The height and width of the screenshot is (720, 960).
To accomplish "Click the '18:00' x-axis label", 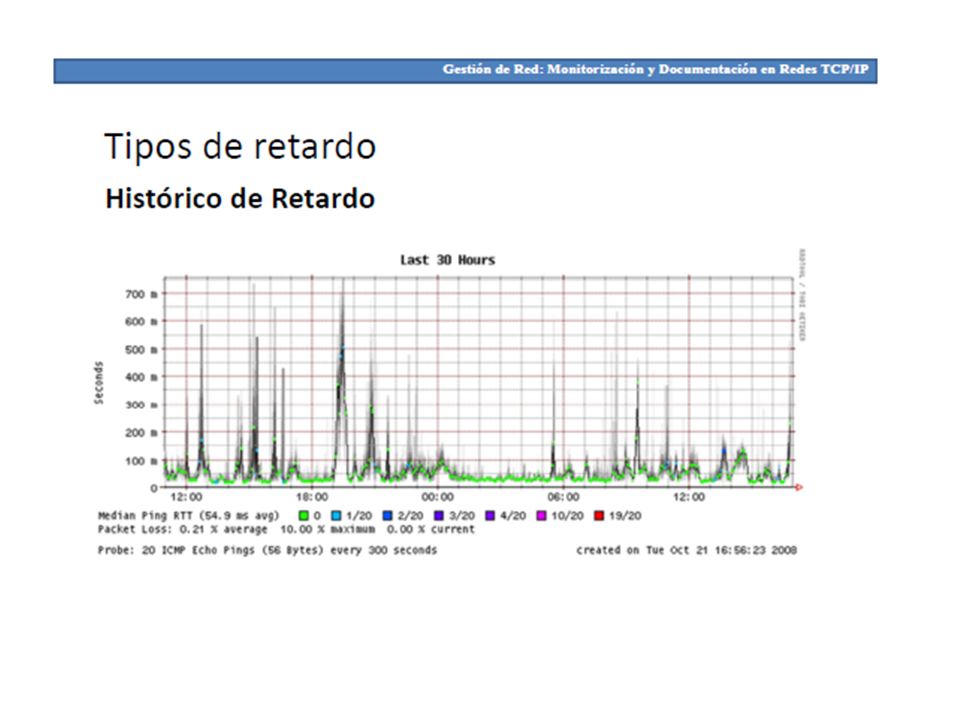I will click(312, 497).
